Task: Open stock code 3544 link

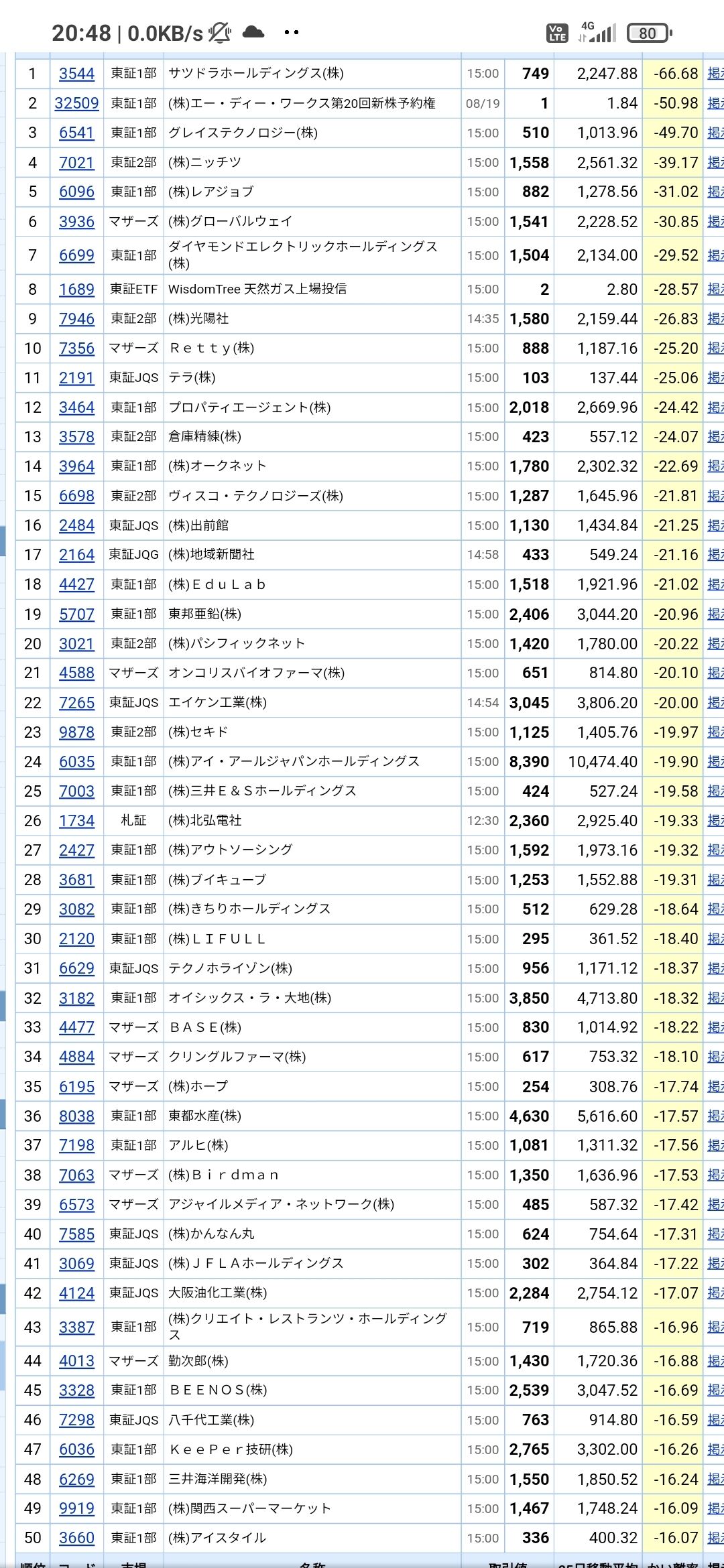Action: pyautogui.click(x=76, y=74)
